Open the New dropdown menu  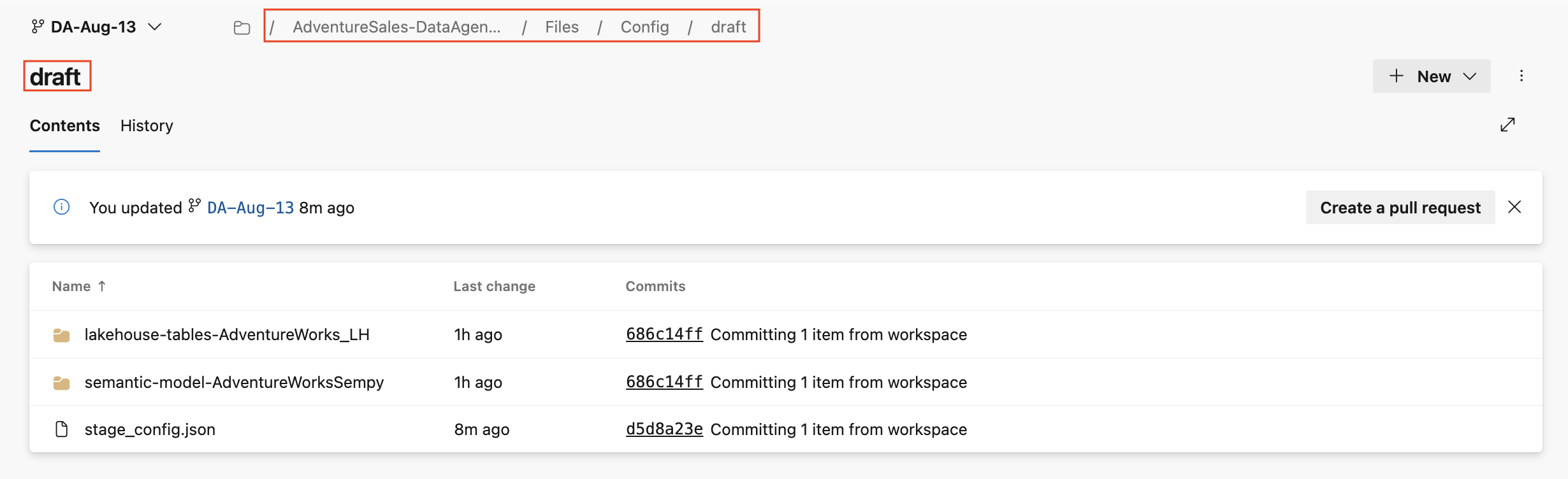pyautogui.click(x=1432, y=76)
